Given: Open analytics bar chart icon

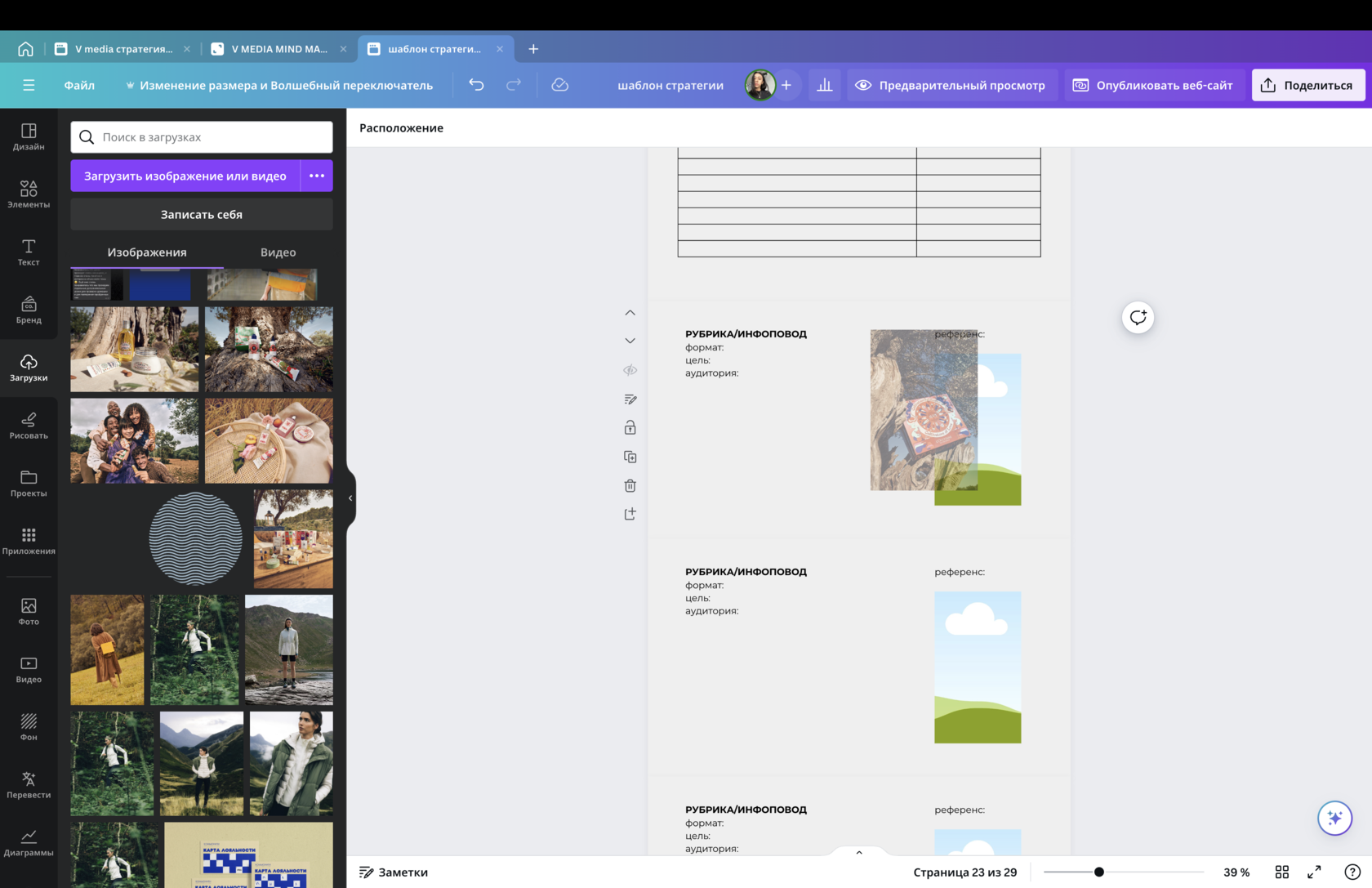Looking at the screenshot, I should click(x=825, y=85).
